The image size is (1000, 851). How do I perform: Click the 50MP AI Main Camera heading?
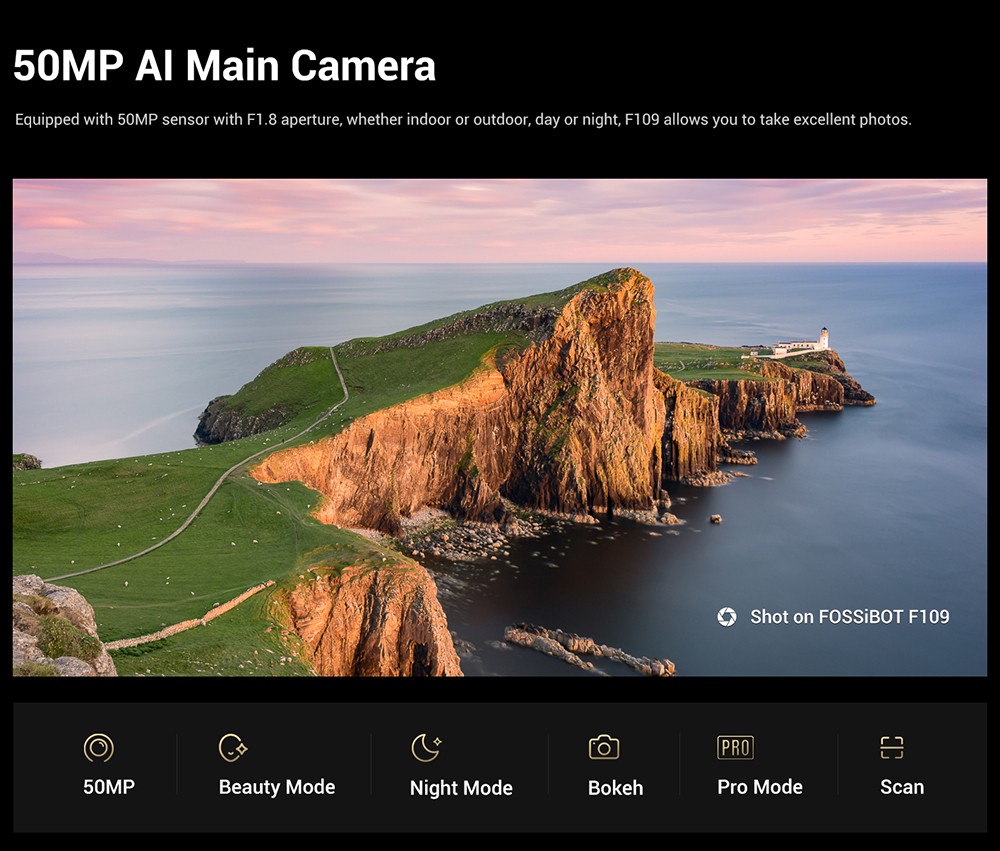pos(224,66)
